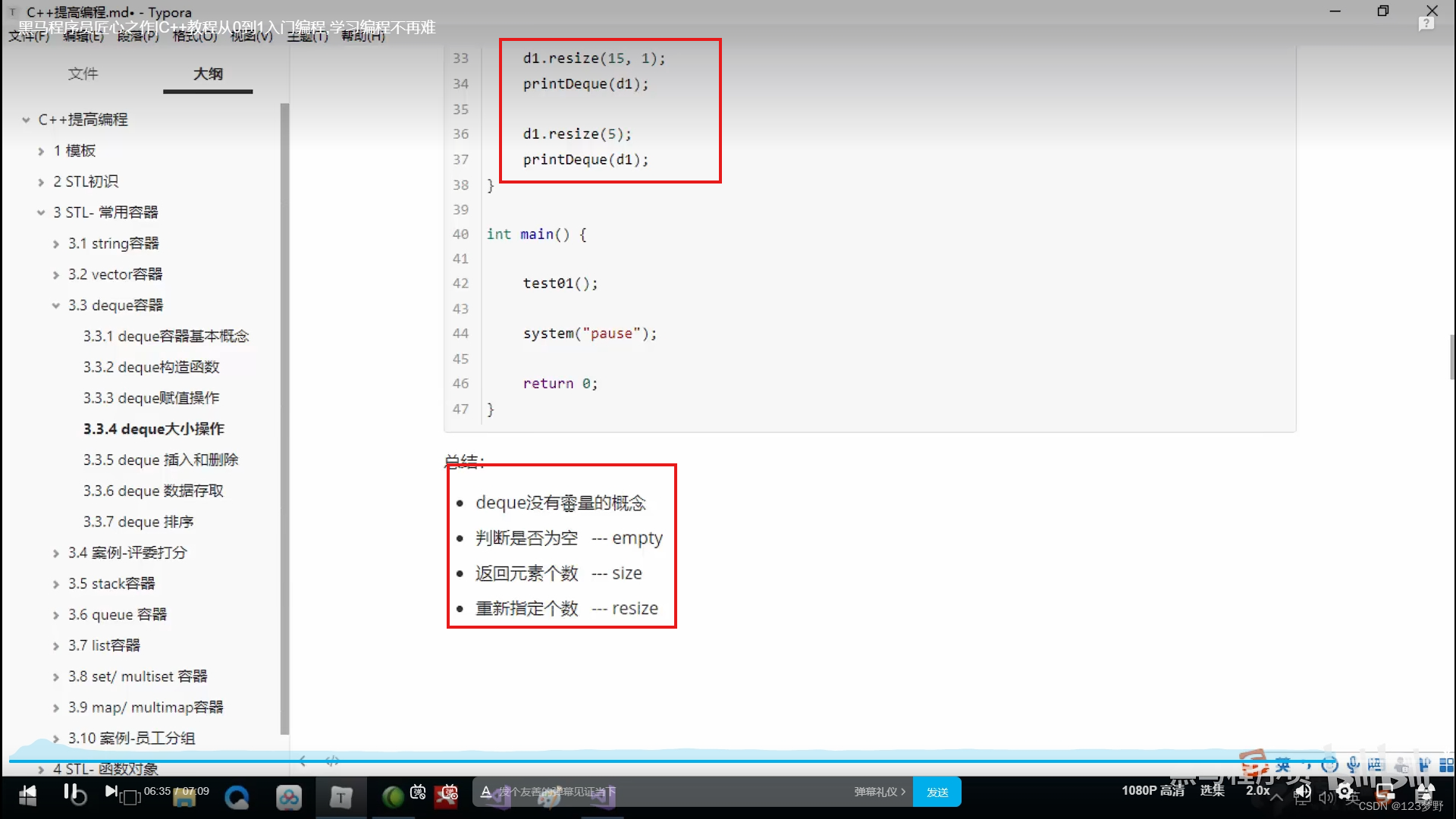Open danmaku settings icon
The height and width of the screenshot is (819, 1456).
pyautogui.click(x=449, y=792)
